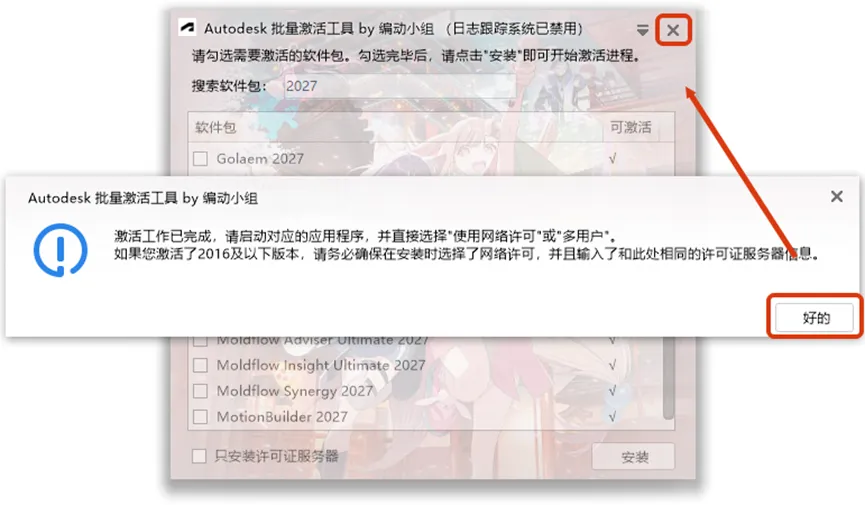Click the Autodesk logo in title bar
The height and width of the screenshot is (505, 865).
pos(188,27)
